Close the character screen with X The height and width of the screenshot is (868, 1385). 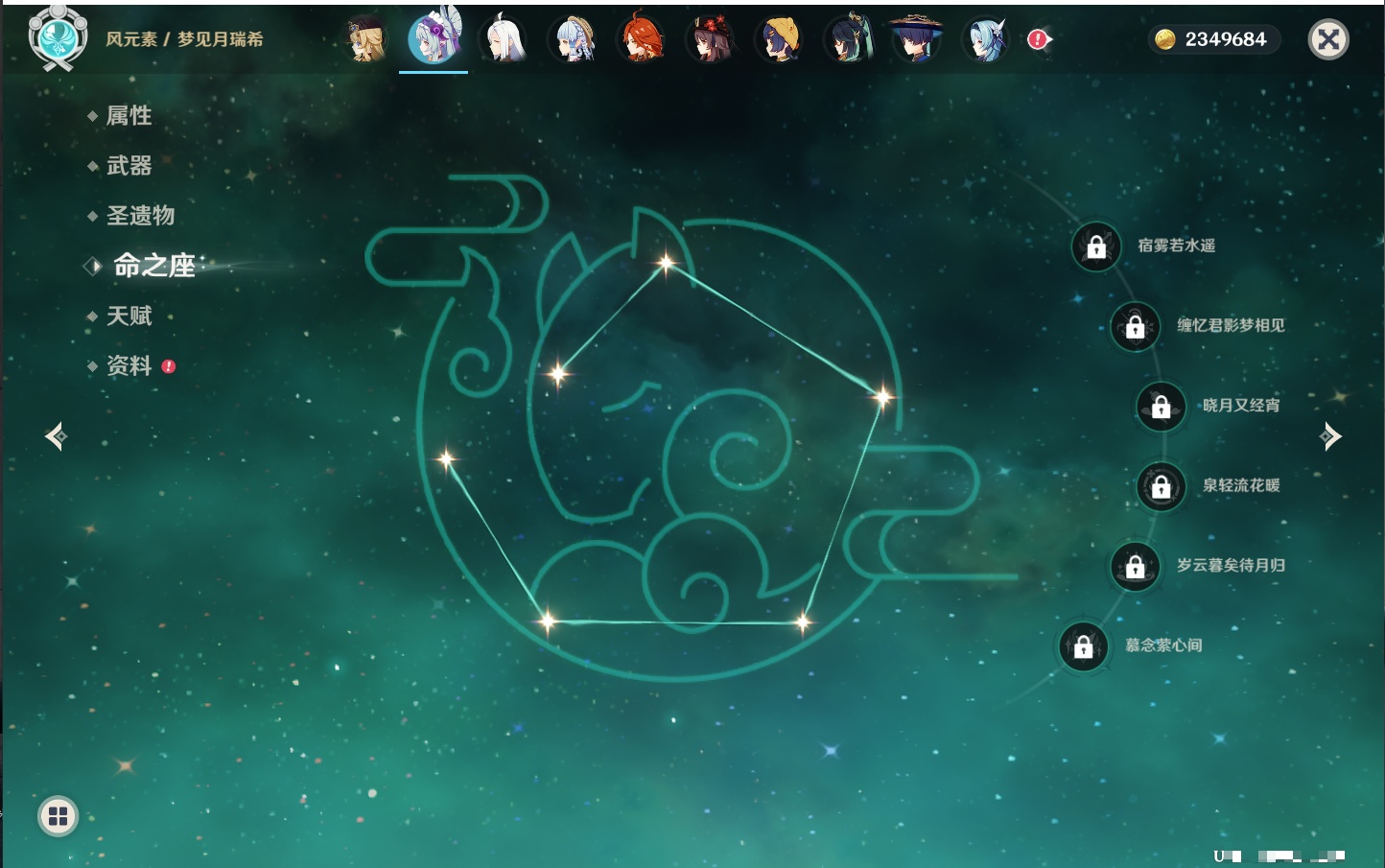pos(1328,39)
